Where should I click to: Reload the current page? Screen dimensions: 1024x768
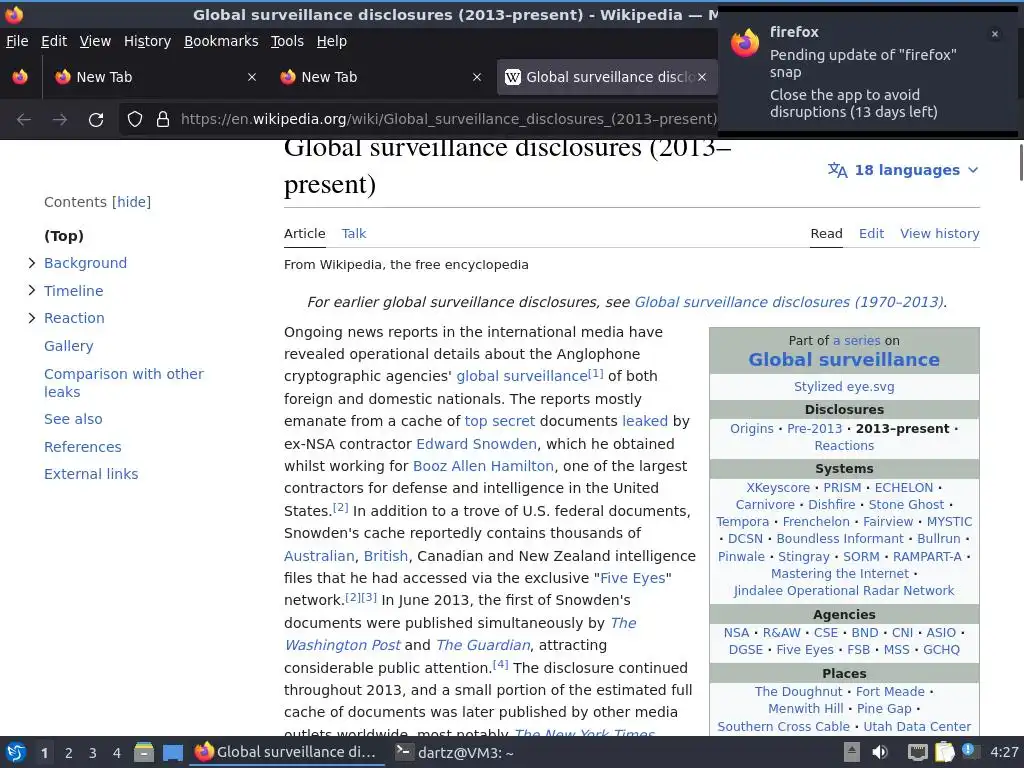click(x=96, y=120)
